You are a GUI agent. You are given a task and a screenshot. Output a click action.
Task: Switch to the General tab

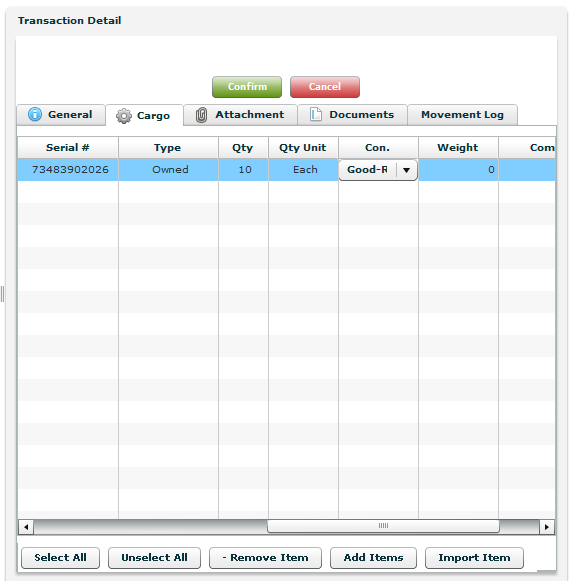click(61, 115)
